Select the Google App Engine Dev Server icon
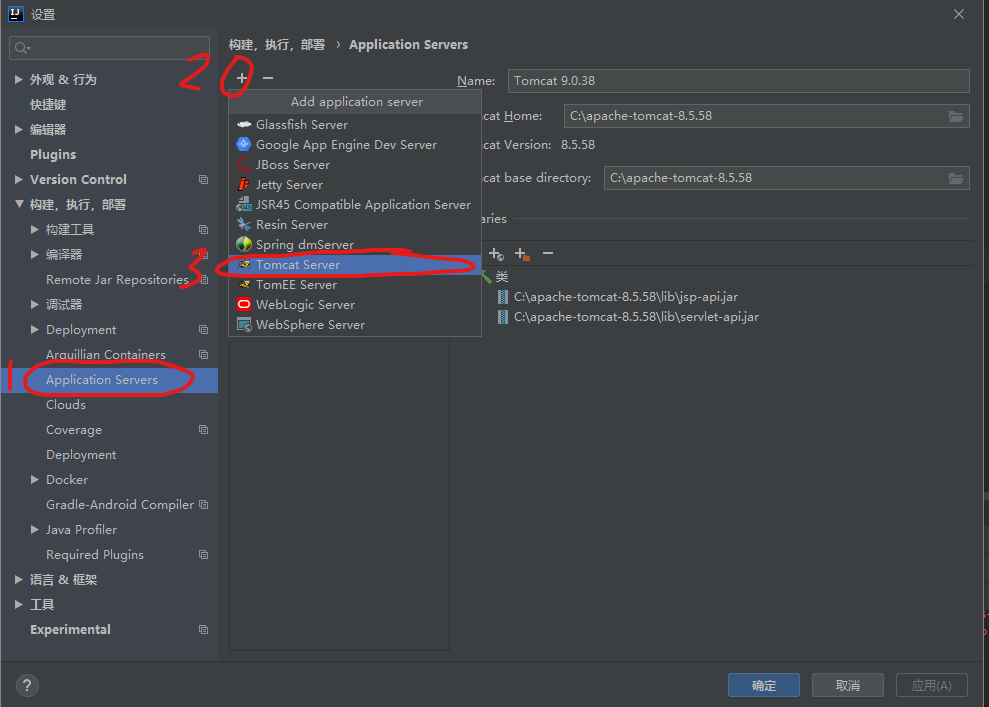The height and width of the screenshot is (707, 989). (244, 144)
